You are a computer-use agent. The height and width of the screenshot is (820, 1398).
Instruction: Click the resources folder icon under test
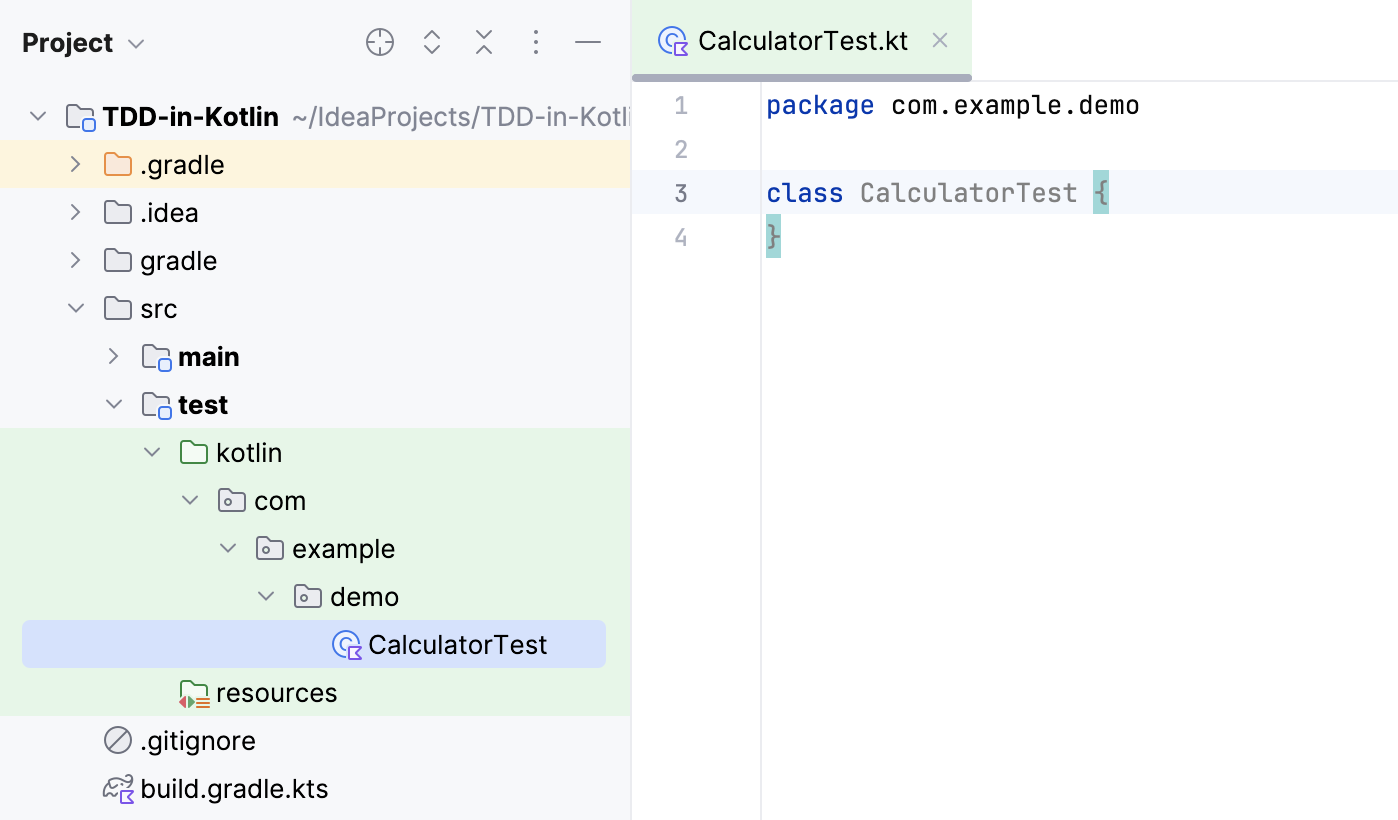[194, 692]
